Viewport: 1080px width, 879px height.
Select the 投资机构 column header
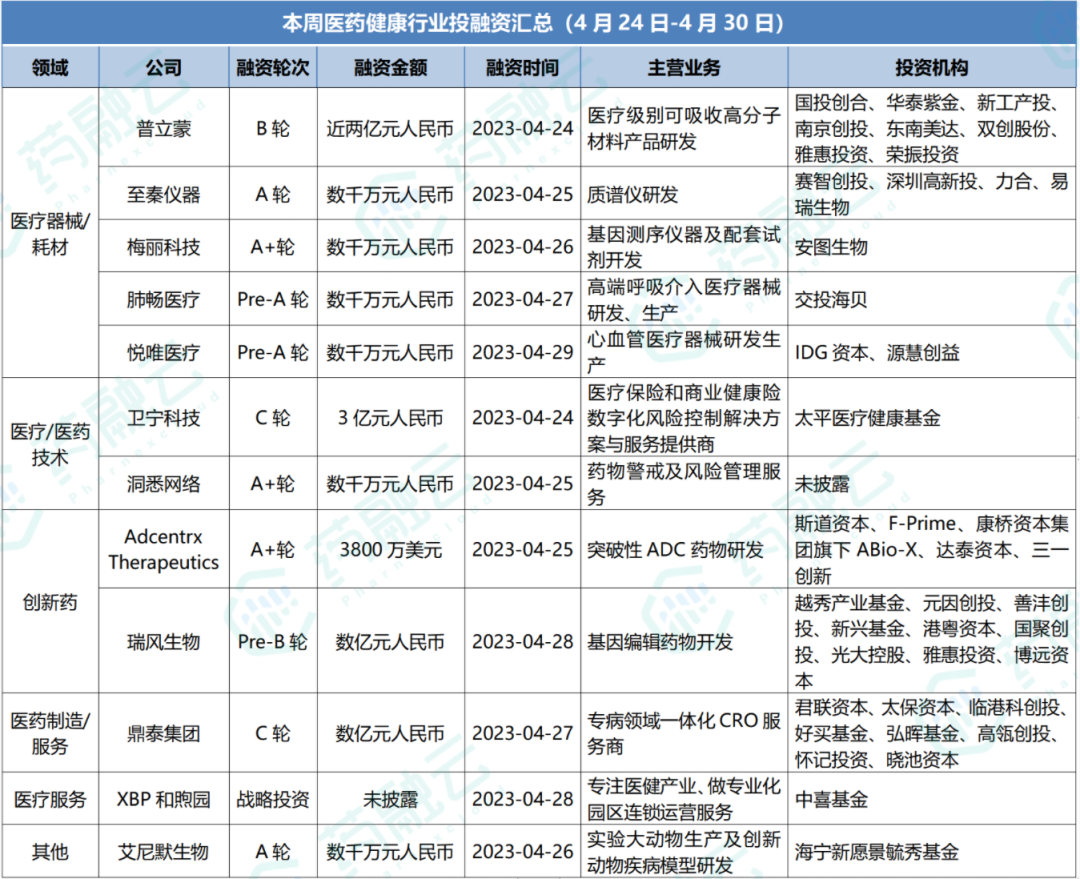[x=932, y=68]
